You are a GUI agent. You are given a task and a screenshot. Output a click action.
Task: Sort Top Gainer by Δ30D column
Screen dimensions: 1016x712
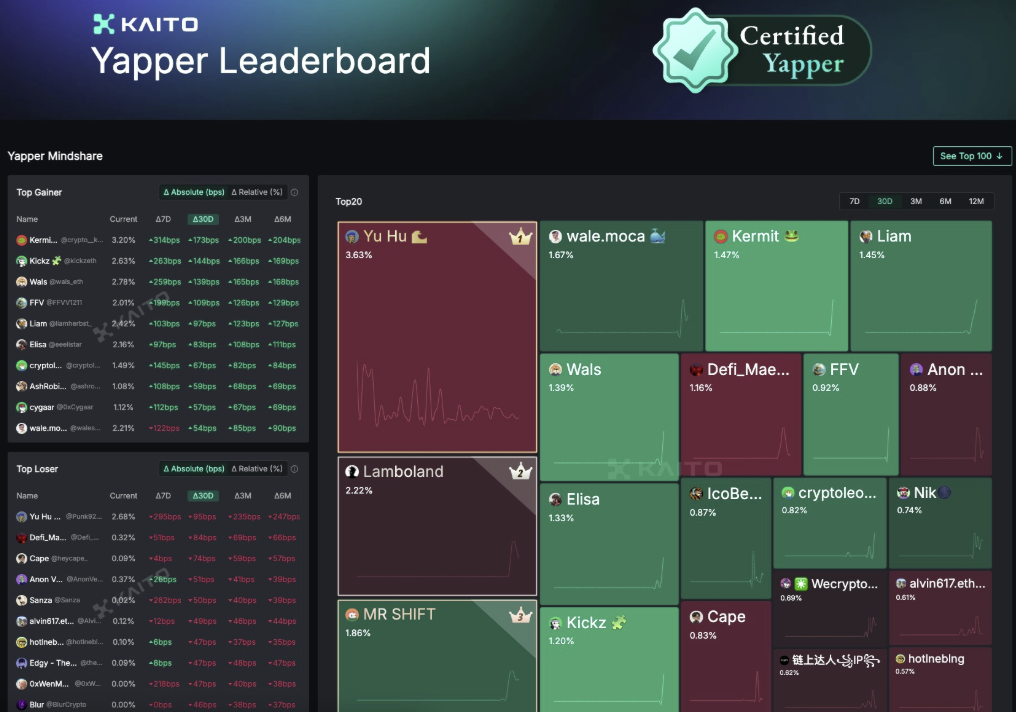click(x=203, y=220)
